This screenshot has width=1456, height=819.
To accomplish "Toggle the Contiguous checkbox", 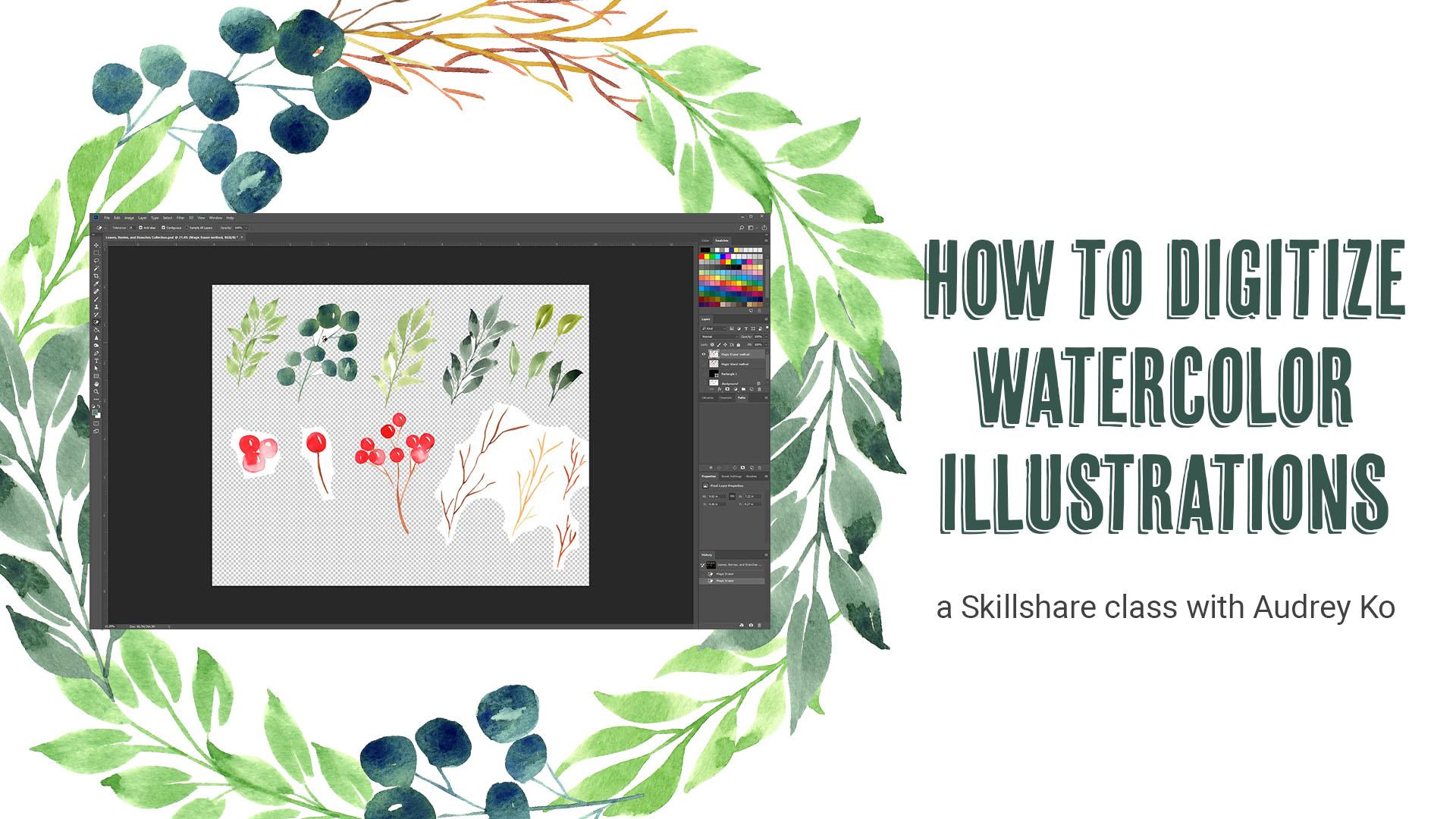I will (164, 227).
